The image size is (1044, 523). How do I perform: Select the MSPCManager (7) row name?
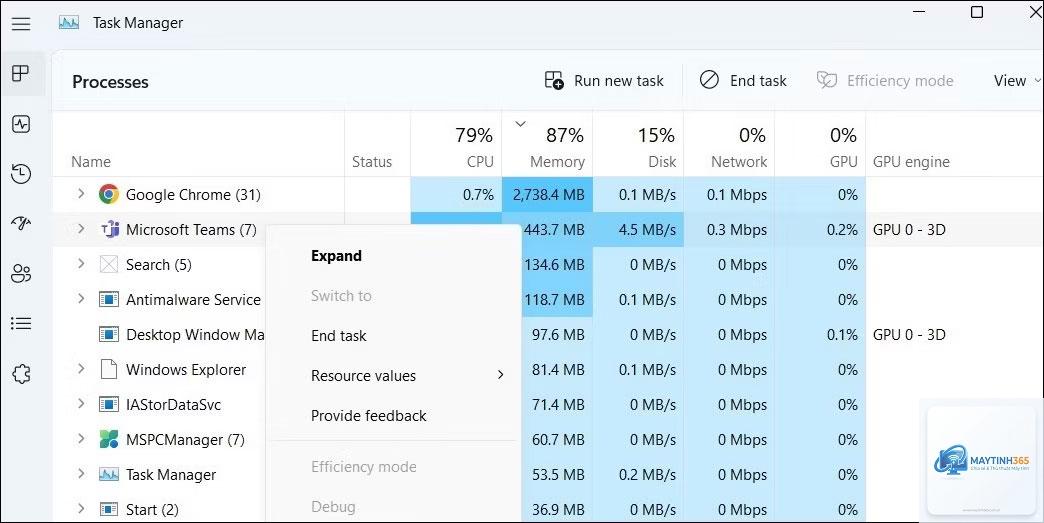(185, 440)
